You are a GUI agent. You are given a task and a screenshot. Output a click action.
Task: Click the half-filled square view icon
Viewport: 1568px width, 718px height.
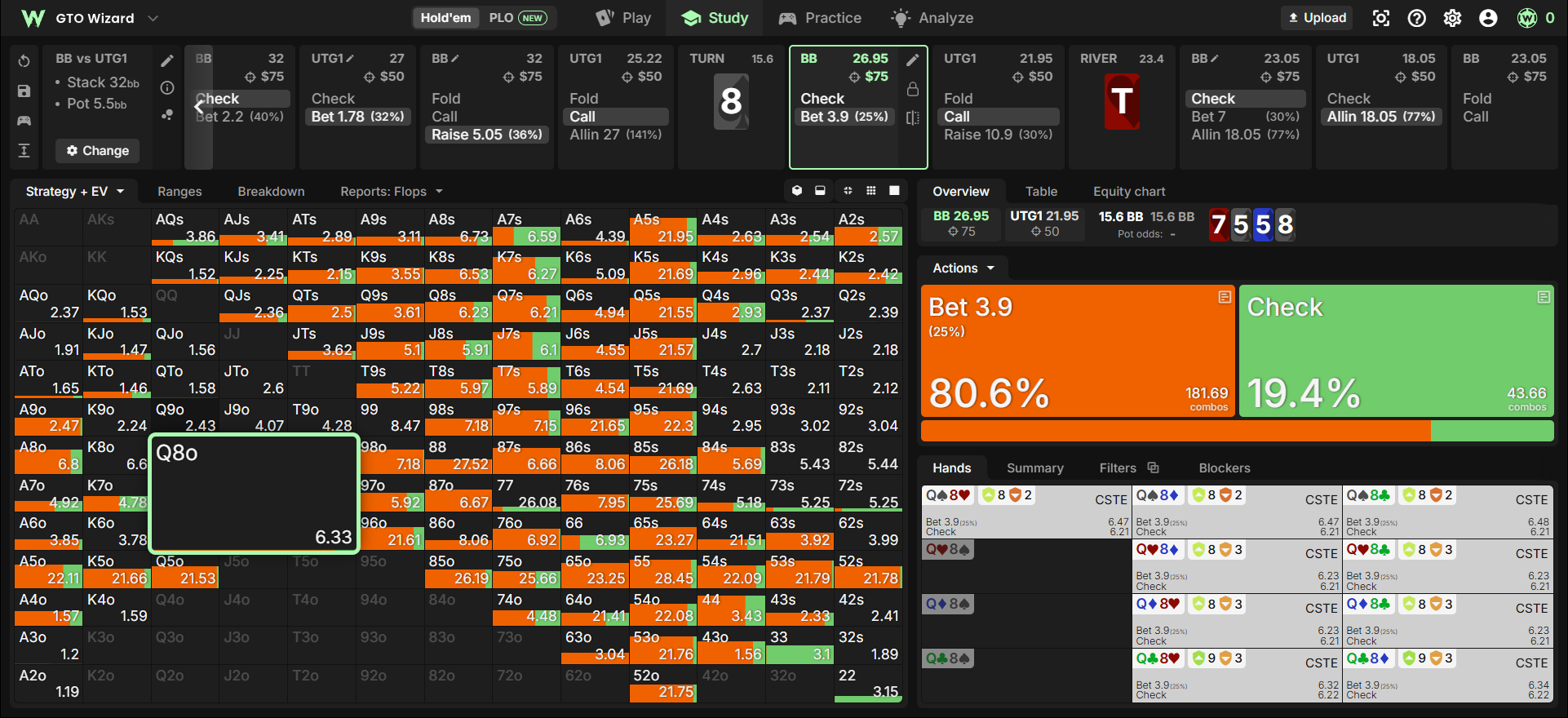click(x=820, y=191)
